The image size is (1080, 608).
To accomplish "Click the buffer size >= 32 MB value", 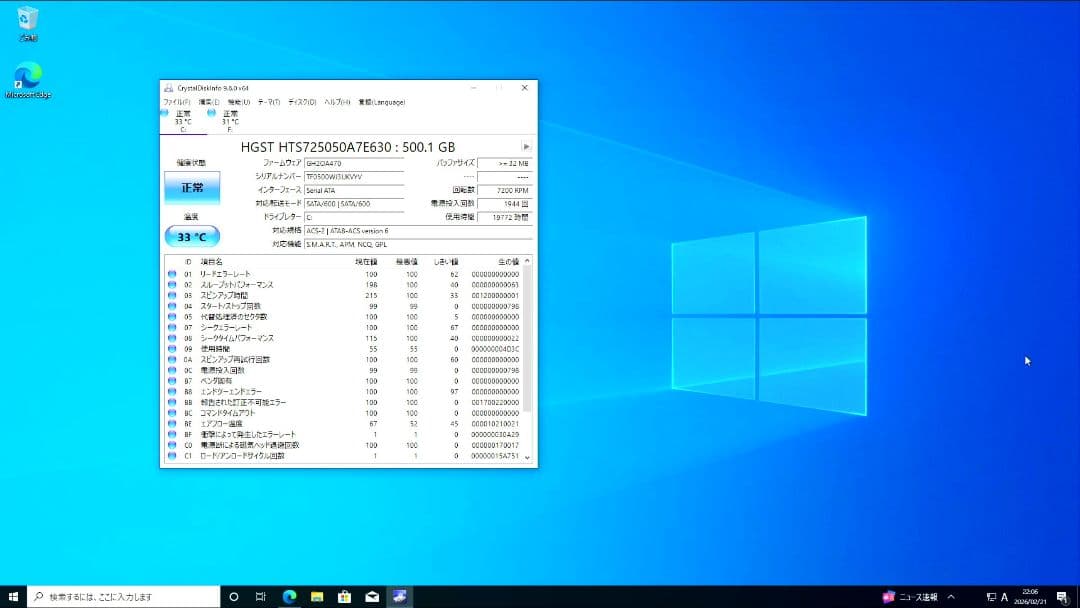I will point(505,163).
